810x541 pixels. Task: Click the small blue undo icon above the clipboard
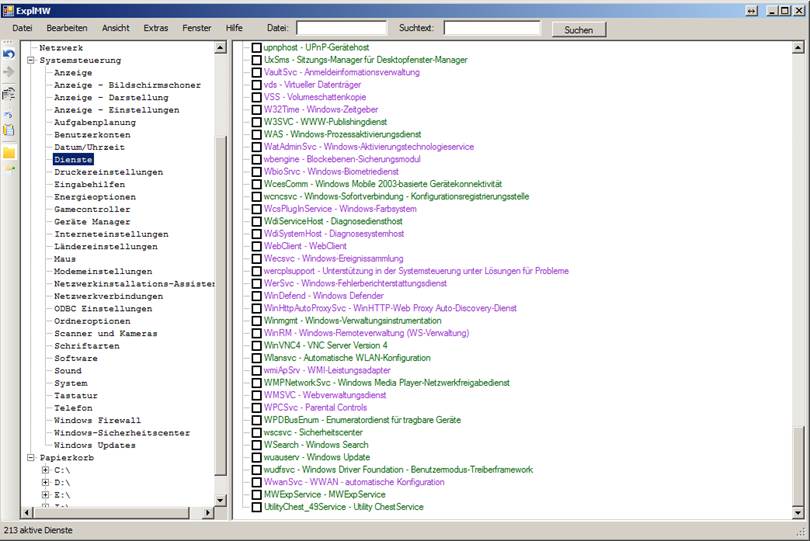pos(8,115)
